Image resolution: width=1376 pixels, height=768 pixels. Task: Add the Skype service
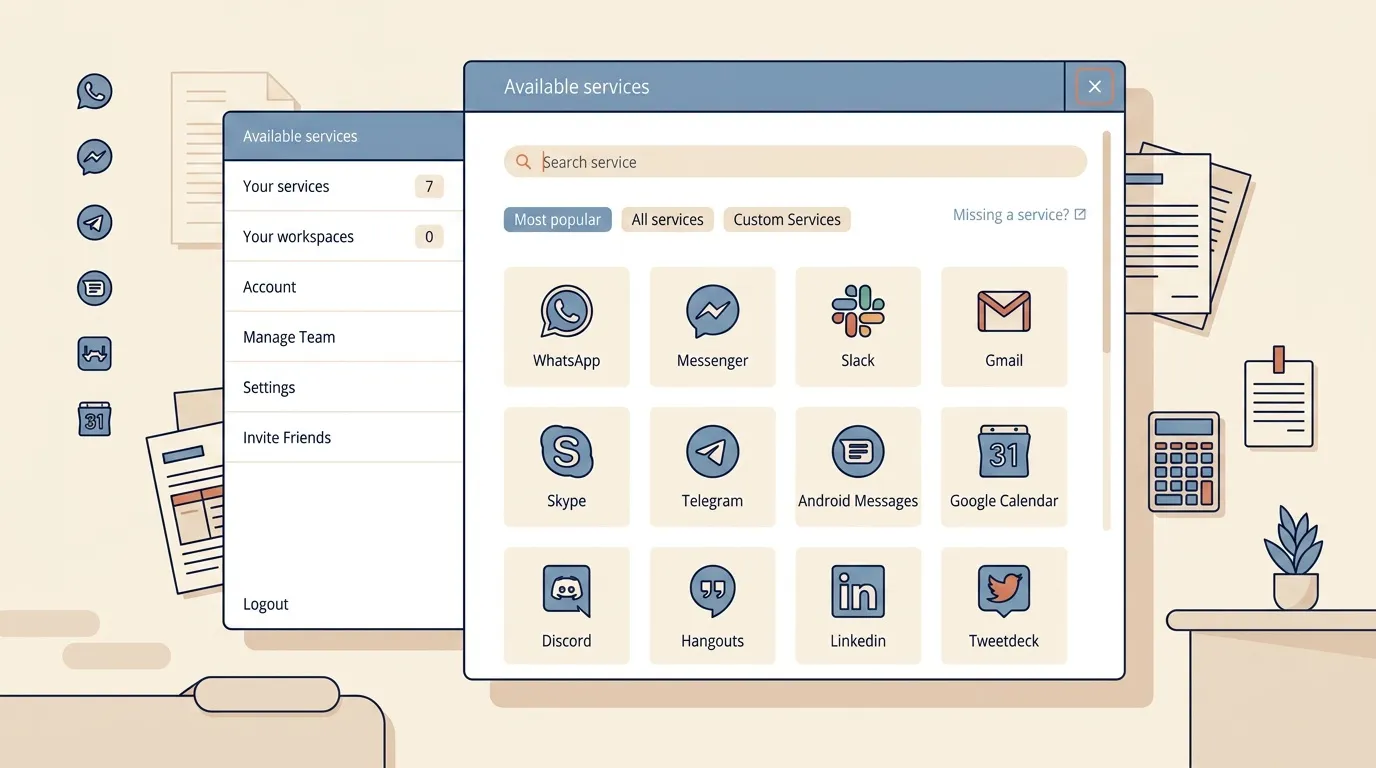pos(566,467)
